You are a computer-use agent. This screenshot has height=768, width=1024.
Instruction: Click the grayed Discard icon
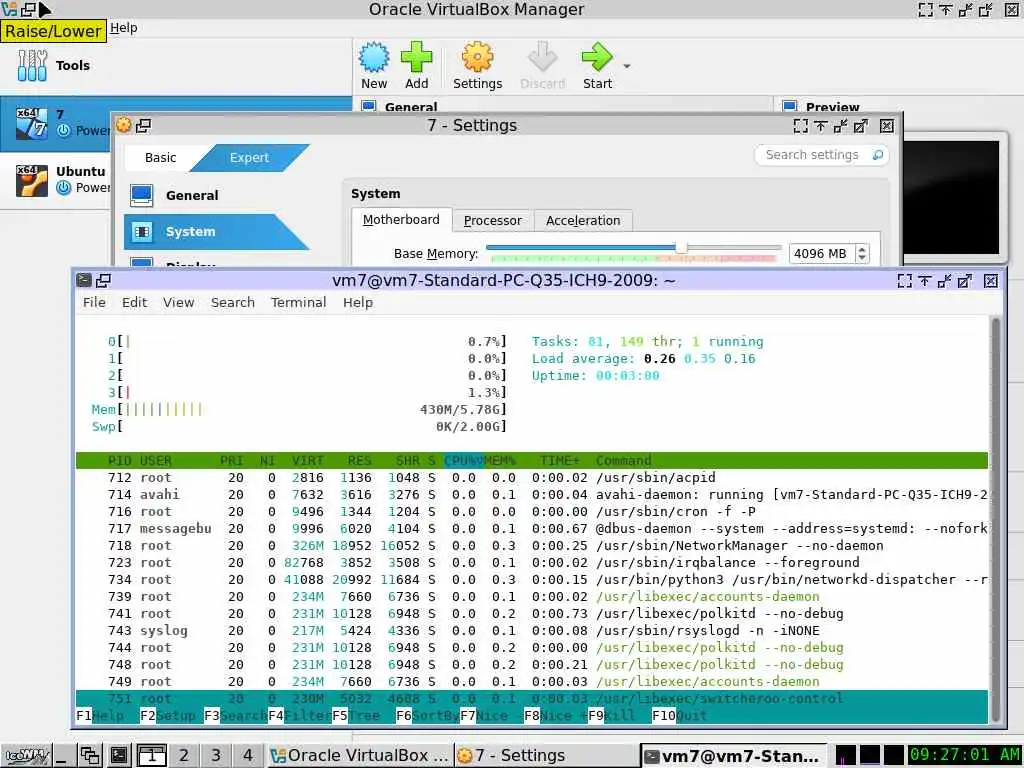point(542,57)
